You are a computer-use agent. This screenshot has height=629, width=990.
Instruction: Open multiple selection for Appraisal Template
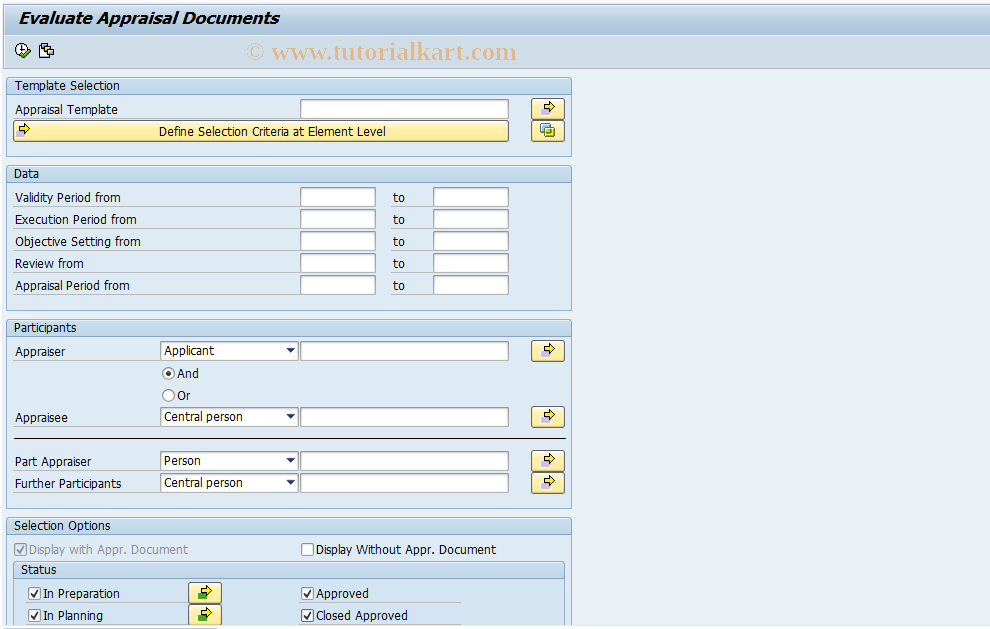tap(547, 109)
